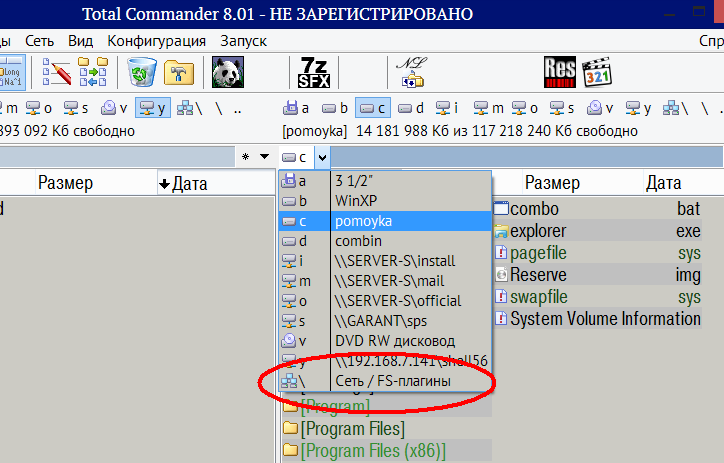The width and height of the screenshot is (724, 463).
Task: Click the recycle bin toolbar icon
Action: click(142, 72)
